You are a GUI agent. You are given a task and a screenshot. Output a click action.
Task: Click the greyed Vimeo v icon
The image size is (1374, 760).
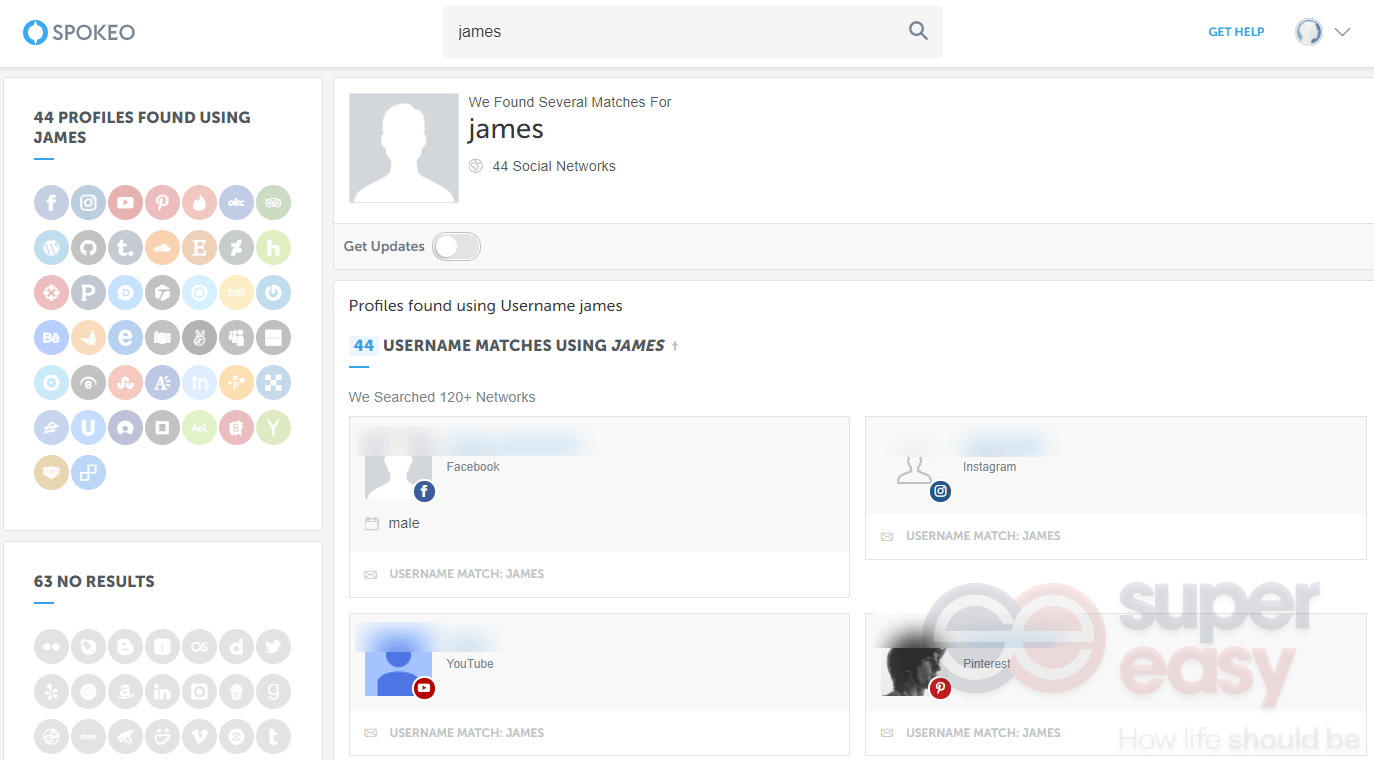[x=199, y=737]
